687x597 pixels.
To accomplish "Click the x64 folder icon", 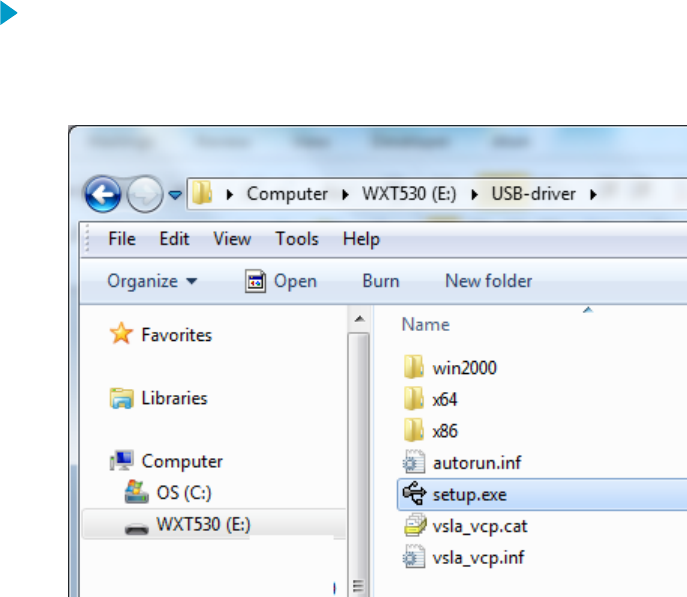I will point(414,398).
